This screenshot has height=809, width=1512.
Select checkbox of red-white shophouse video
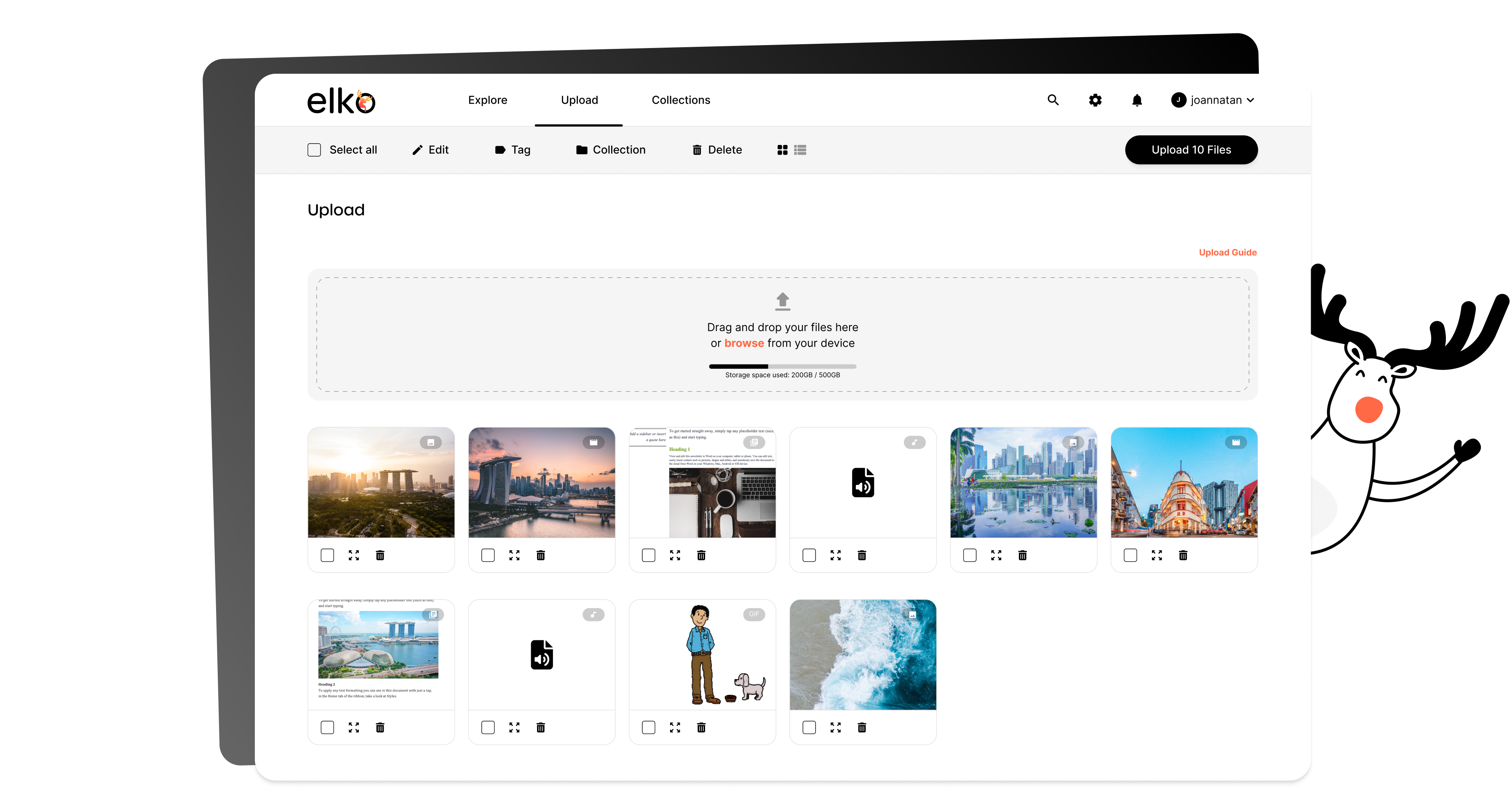pos(1130,555)
